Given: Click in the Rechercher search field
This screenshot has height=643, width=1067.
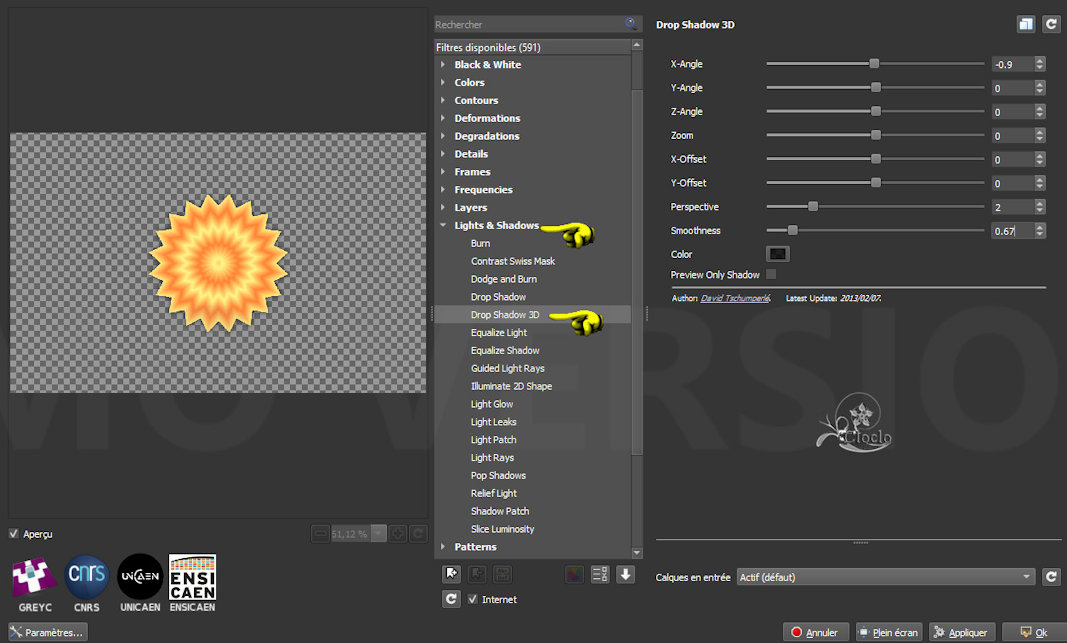Looking at the screenshot, I should pyautogui.click(x=530, y=24).
